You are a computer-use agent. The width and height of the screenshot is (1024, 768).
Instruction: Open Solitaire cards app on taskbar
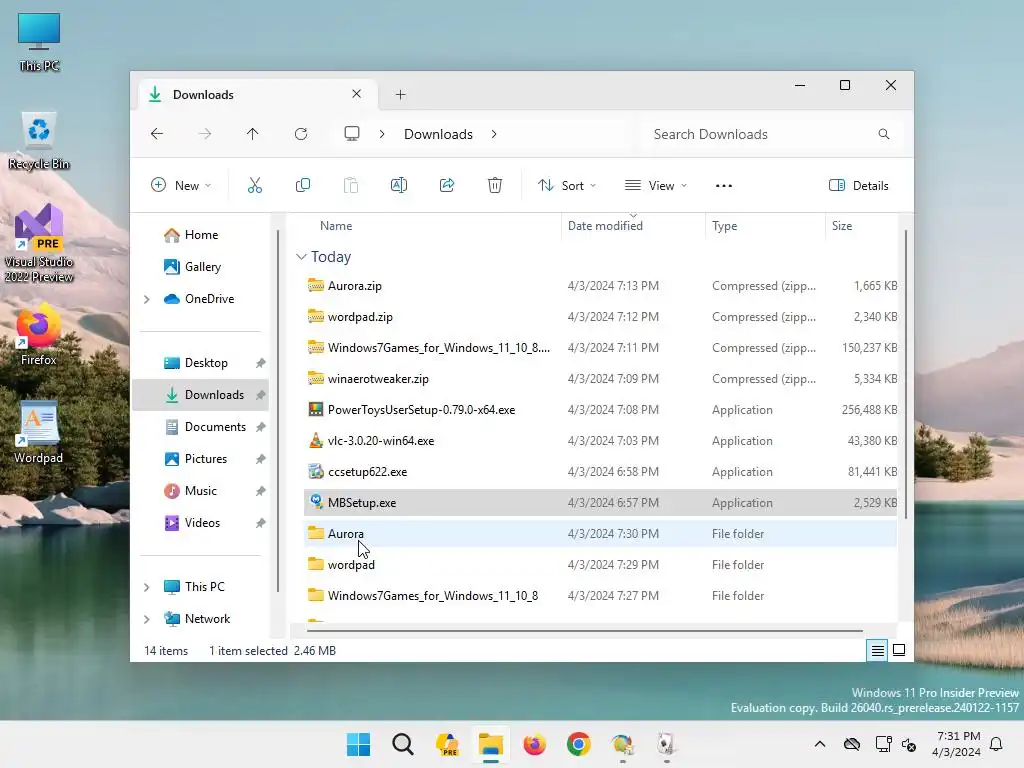666,744
